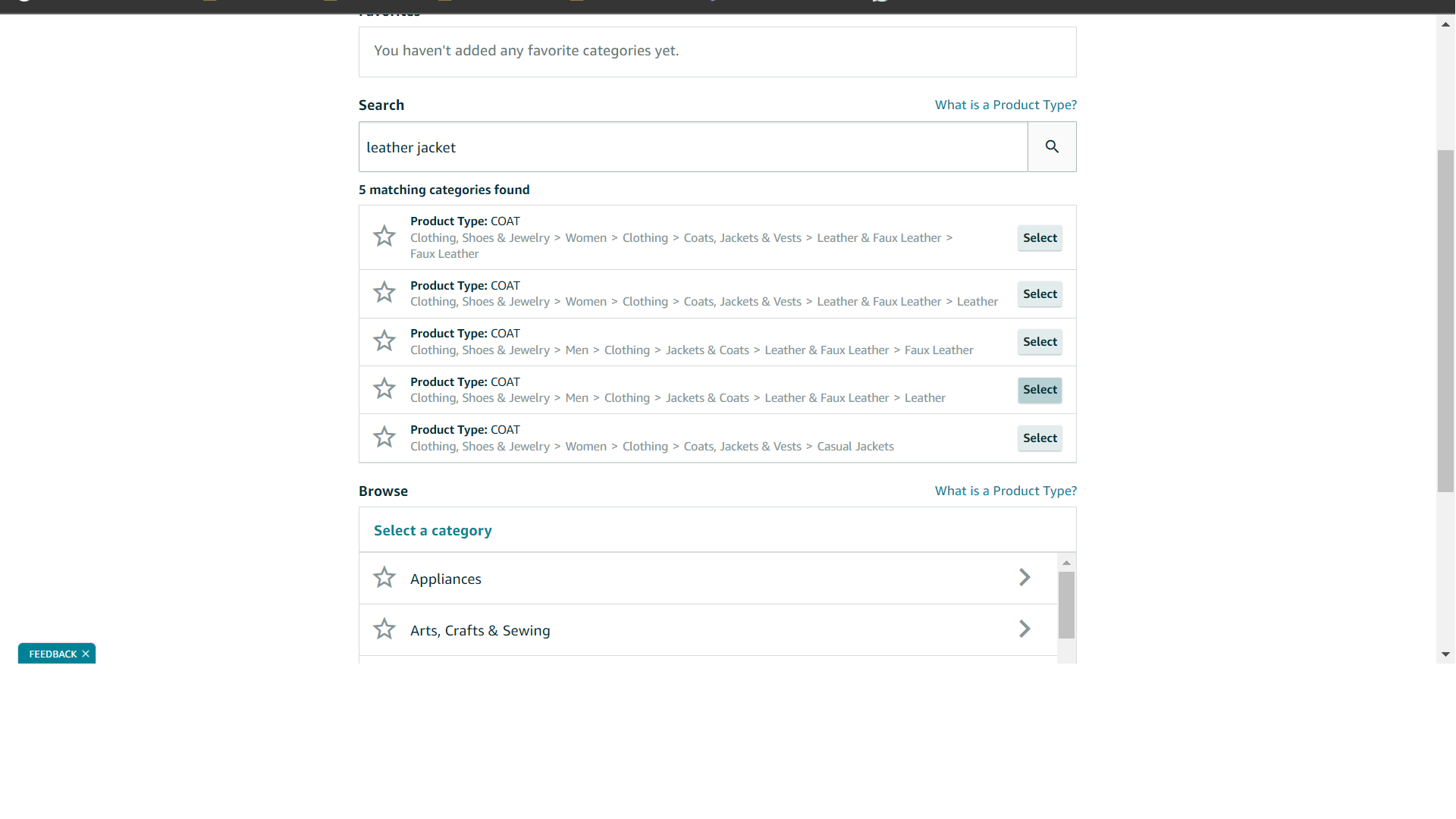Click category list scrollbar up arrow
This screenshot has height=819, width=1456.
point(1066,563)
